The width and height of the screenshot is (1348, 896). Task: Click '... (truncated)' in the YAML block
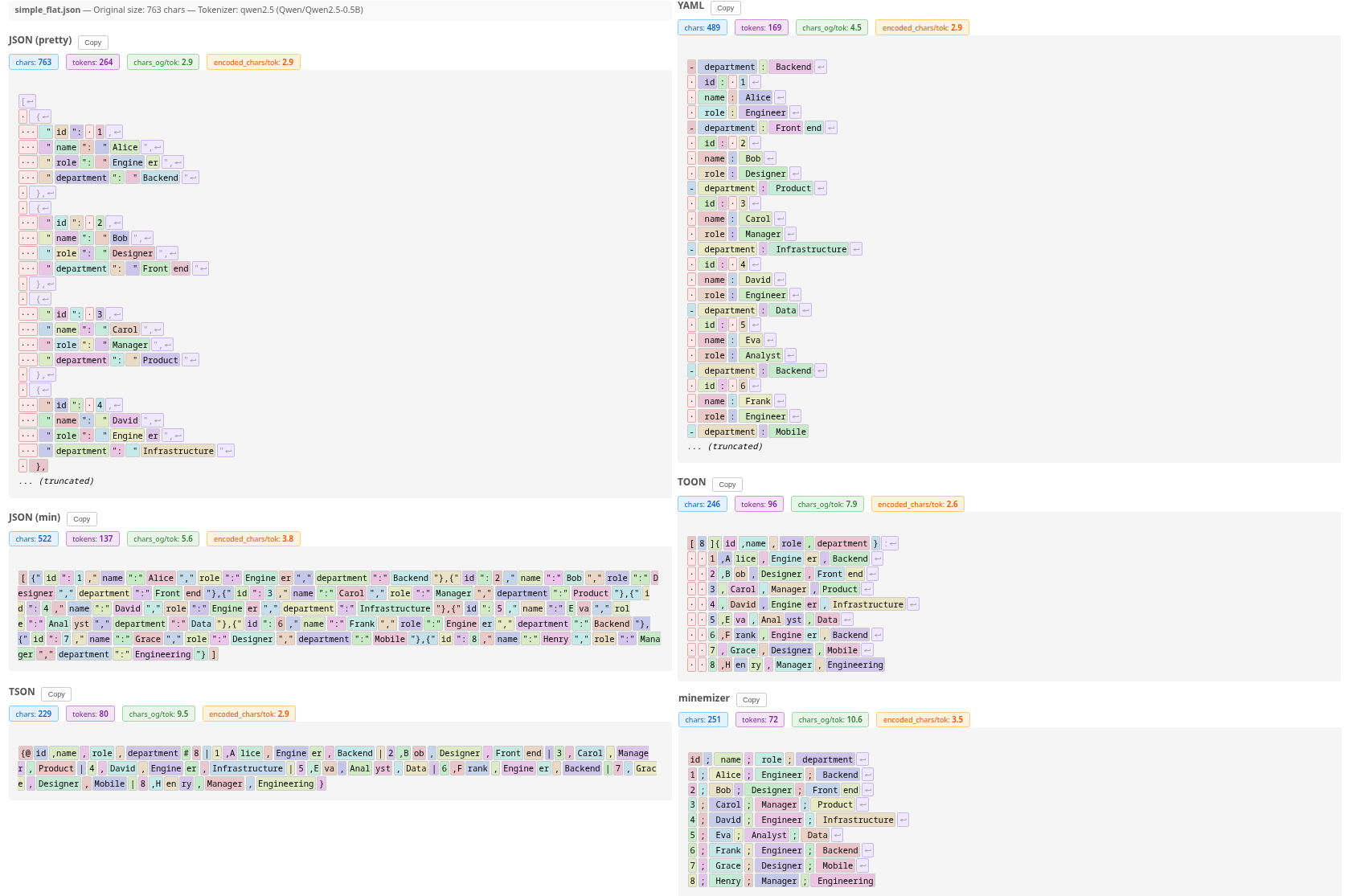[x=725, y=446]
